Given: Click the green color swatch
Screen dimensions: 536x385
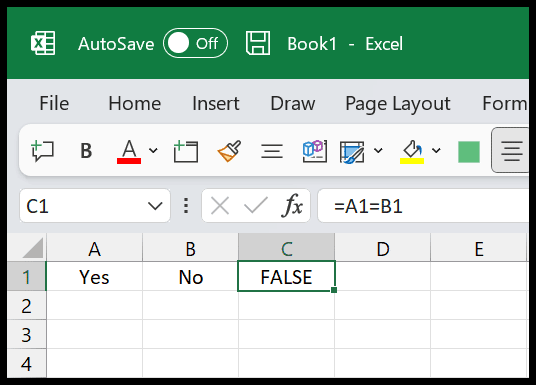Looking at the screenshot, I should pos(469,151).
